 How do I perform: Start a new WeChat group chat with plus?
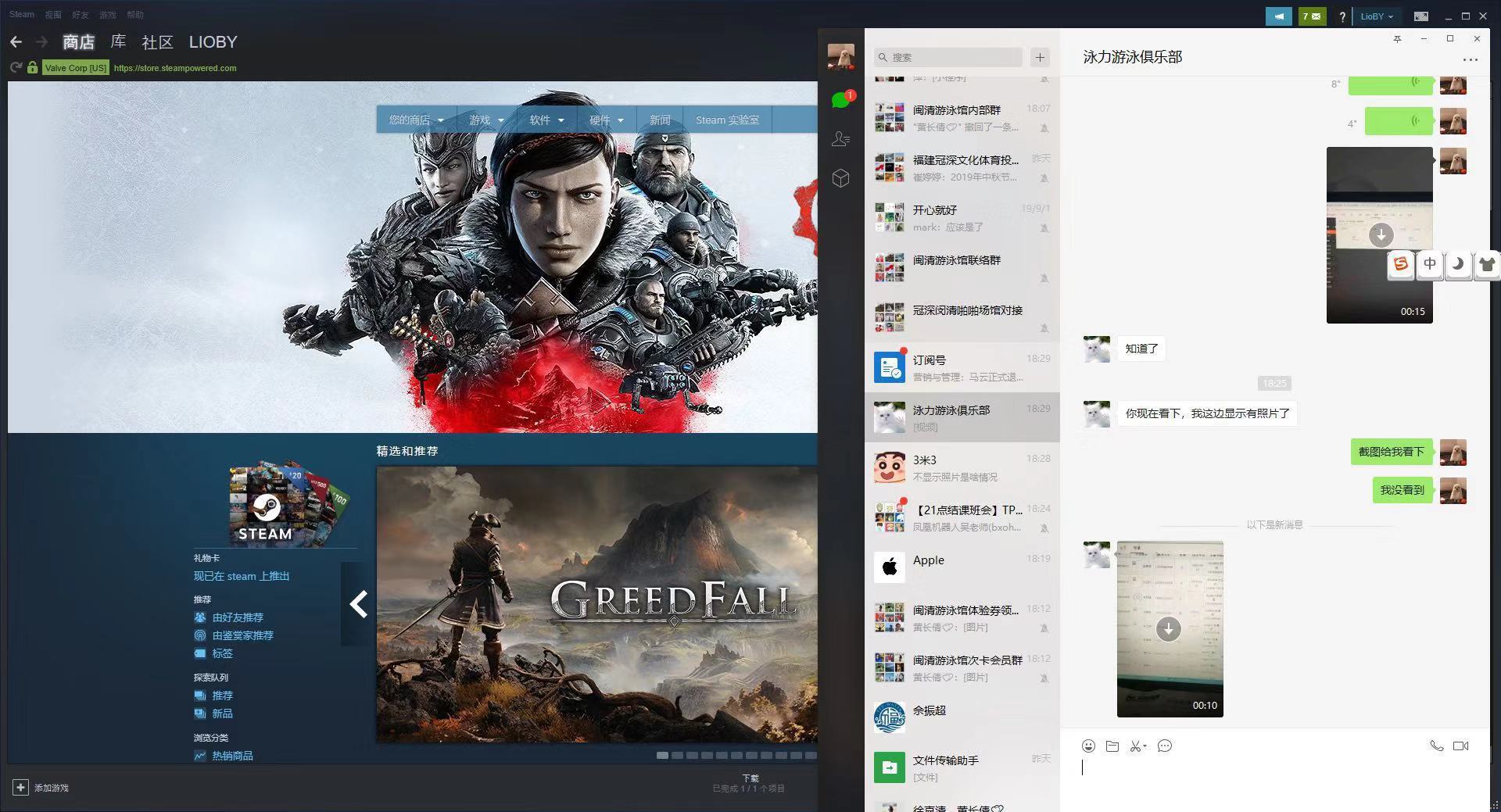pos(1040,57)
